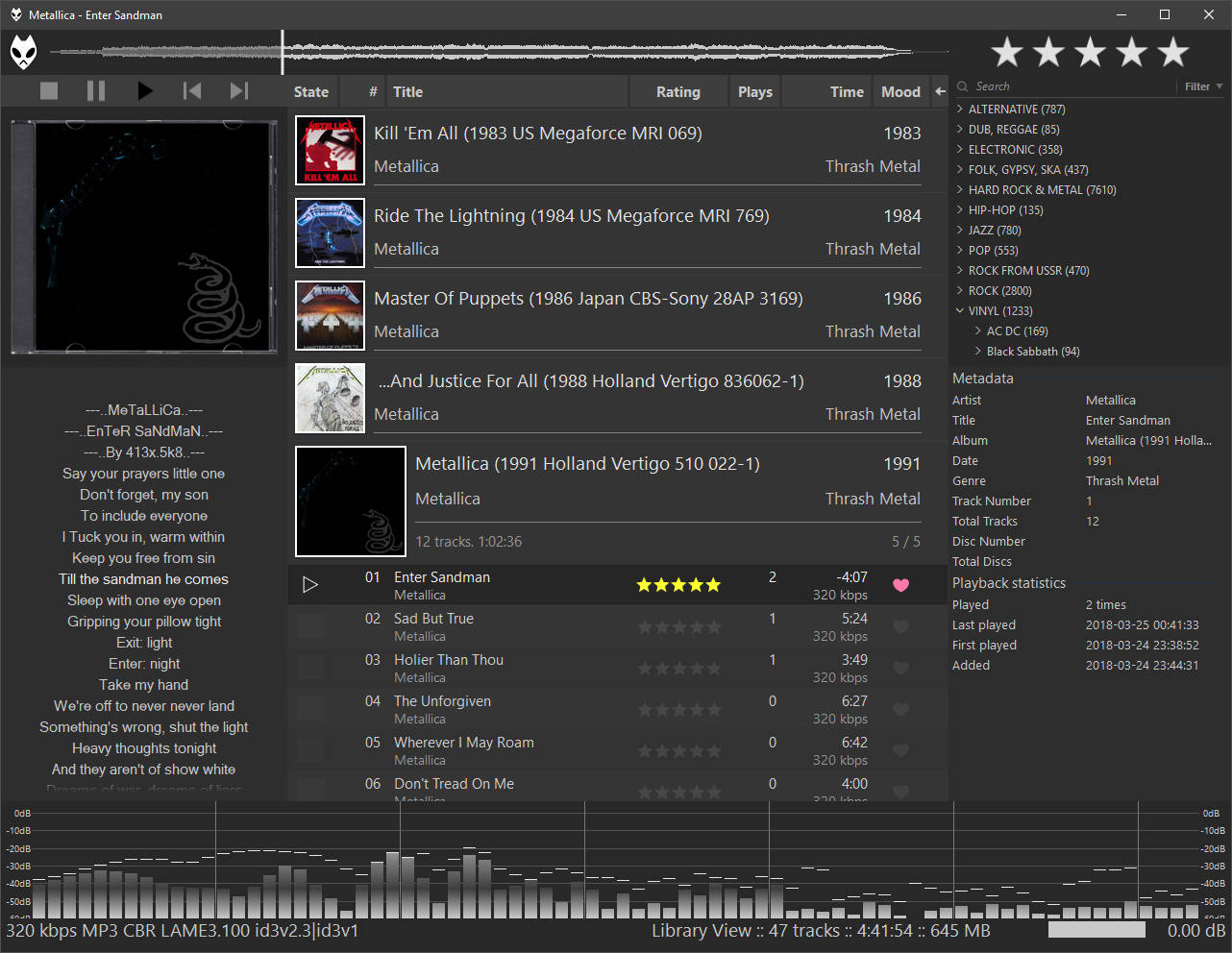The image size is (1232, 953).
Task: Rate Wherever I May Roam using its stars
Action: pyautogui.click(x=678, y=750)
